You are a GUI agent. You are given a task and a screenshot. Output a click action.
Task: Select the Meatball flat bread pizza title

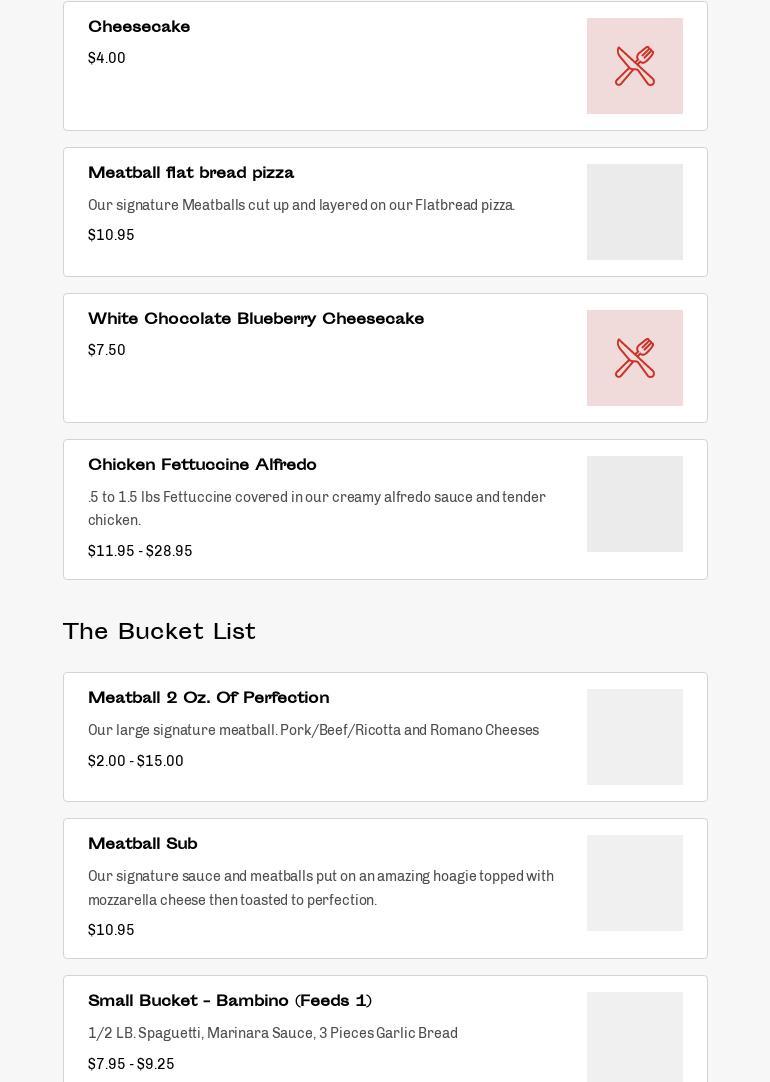click(x=191, y=173)
